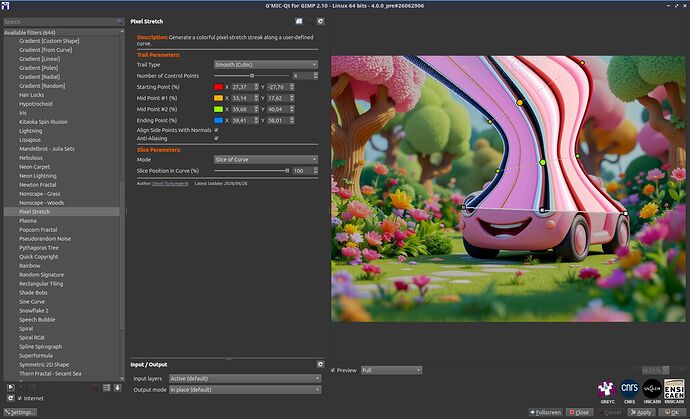Expand the Slice Mode dropdown
690x419 pixels.
click(266, 159)
